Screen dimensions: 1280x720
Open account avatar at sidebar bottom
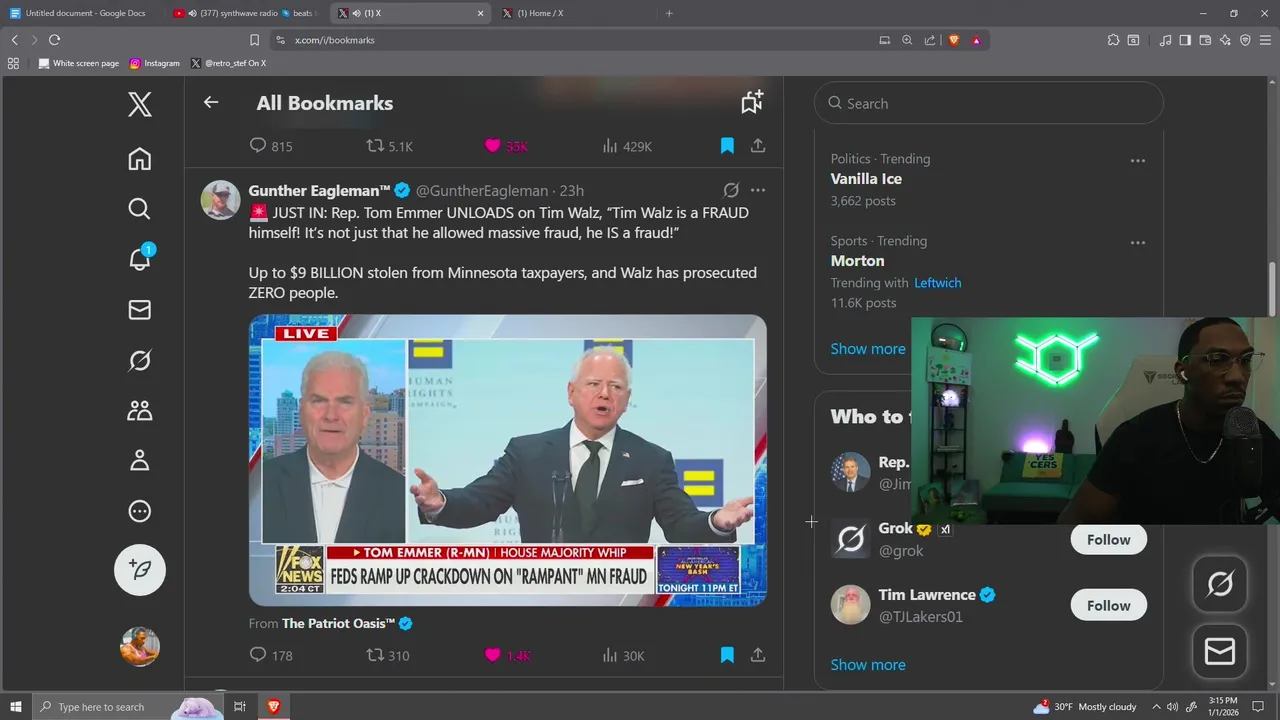(x=140, y=646)
